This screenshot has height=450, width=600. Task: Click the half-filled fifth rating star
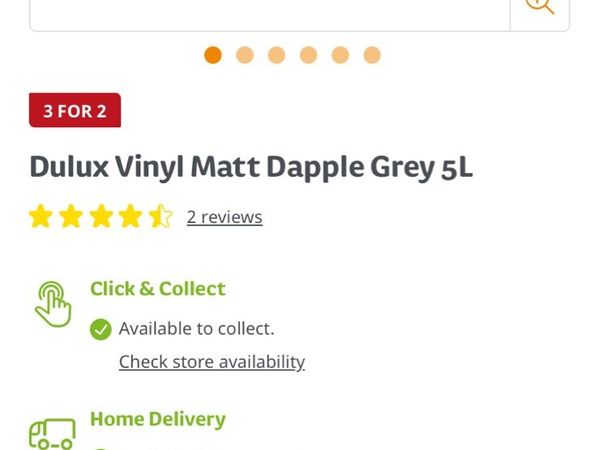pyautogui.click(x=161, y=217)
